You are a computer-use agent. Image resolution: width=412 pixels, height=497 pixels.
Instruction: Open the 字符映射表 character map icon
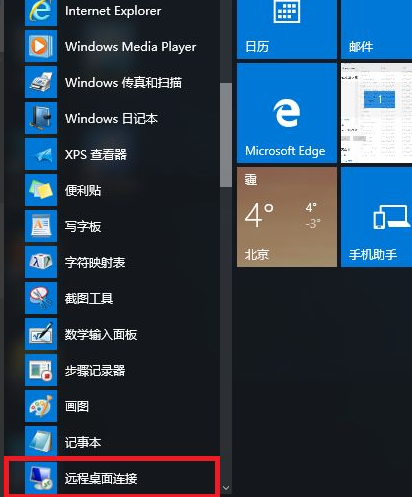pos(41,262)
